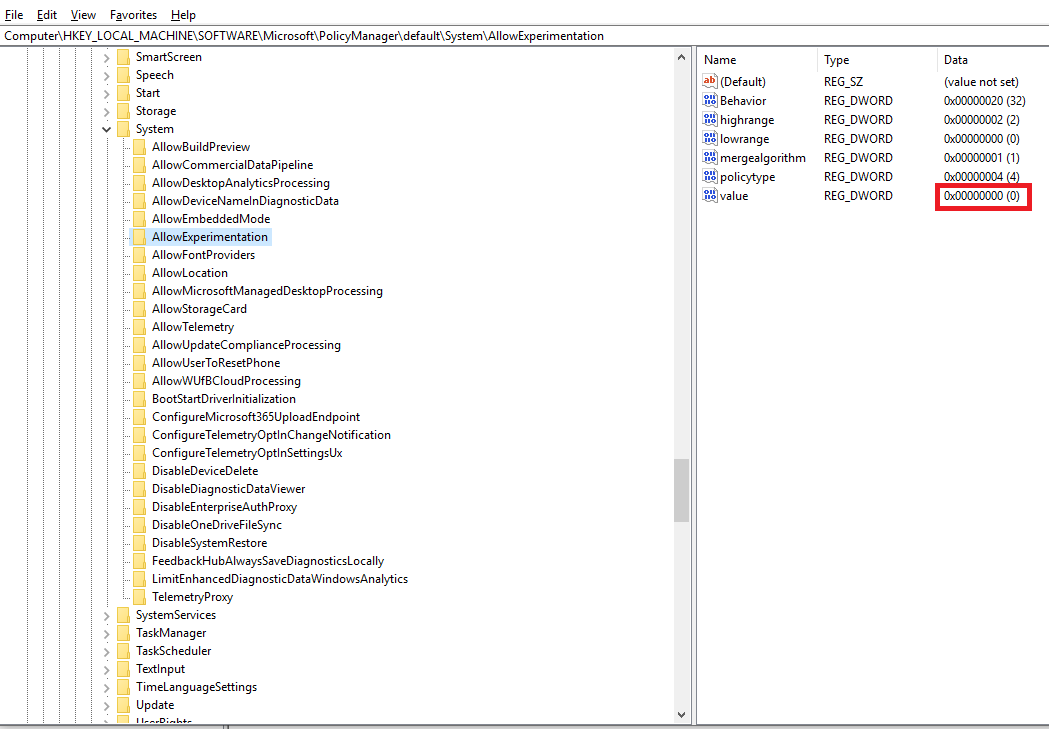The image size is (1049, 729).
Task: Click the TelemetryProxy folder icon
Action: [139, 597]
